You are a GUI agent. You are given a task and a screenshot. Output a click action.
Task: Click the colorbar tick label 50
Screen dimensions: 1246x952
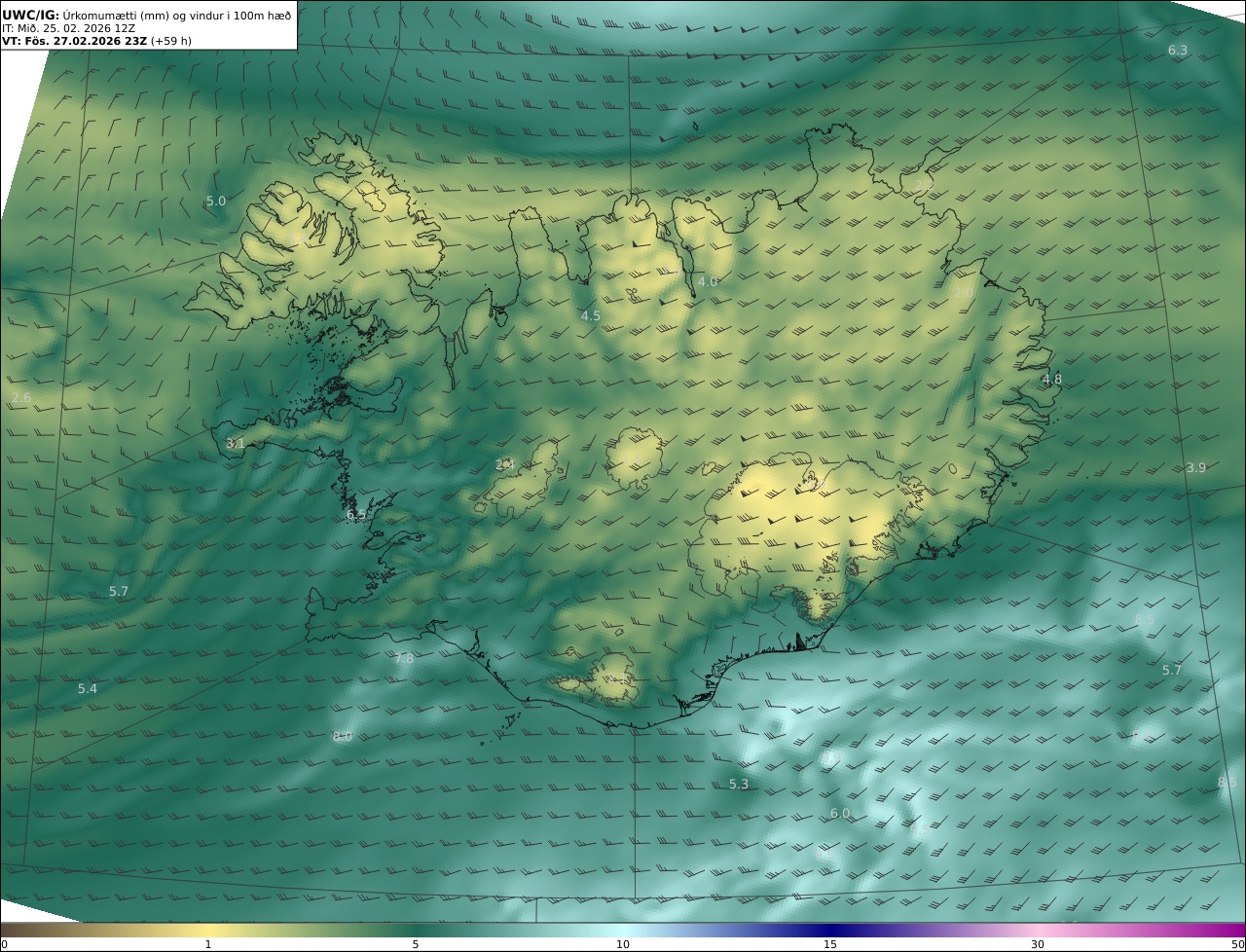pyautogui.click(x=1237, y=944)
